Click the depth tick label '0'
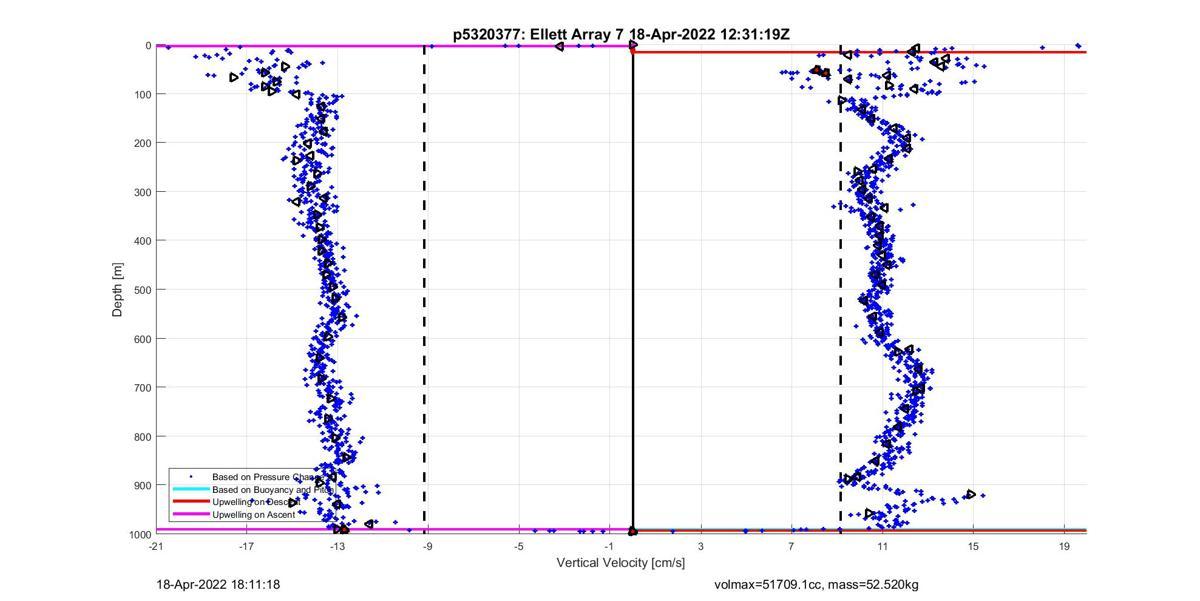Image resolution: width=1200 pixels, height=601 pixels. coord(148,45)
